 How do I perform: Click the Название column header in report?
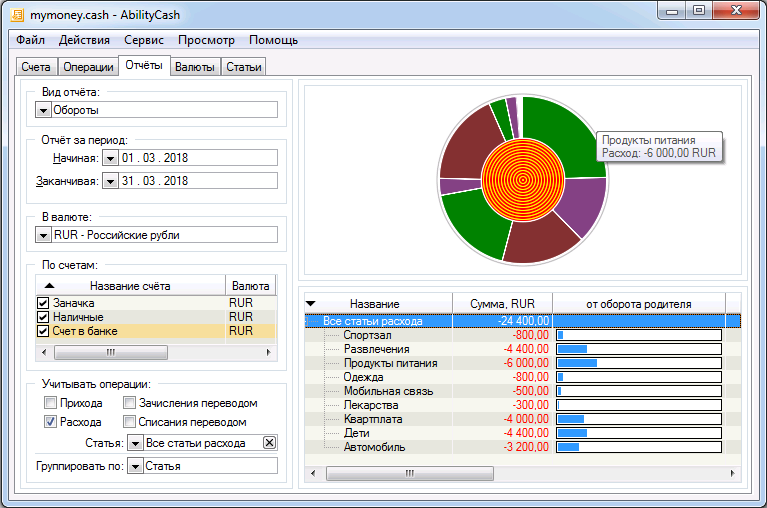pos(378,304)
